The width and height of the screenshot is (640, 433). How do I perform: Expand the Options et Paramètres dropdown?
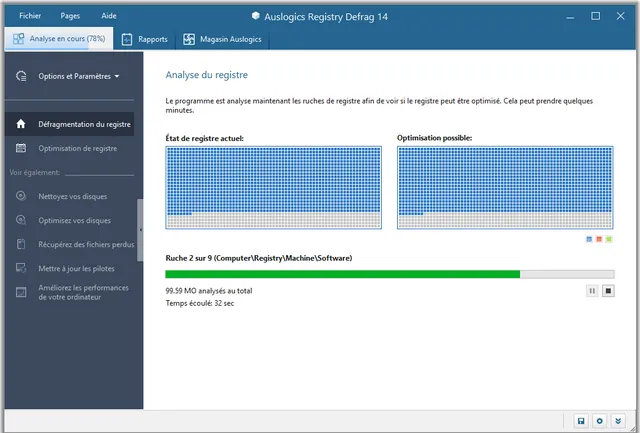point(78,76)
